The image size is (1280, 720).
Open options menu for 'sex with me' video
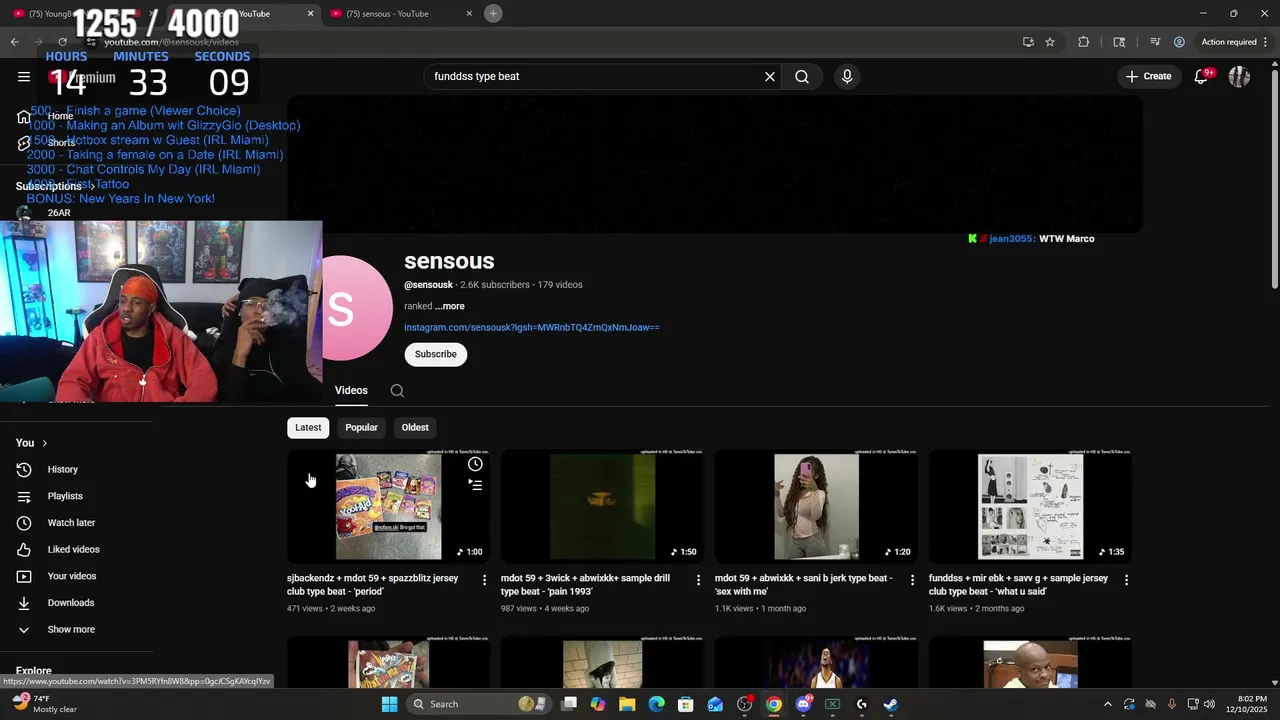click(x=912, y=580)
